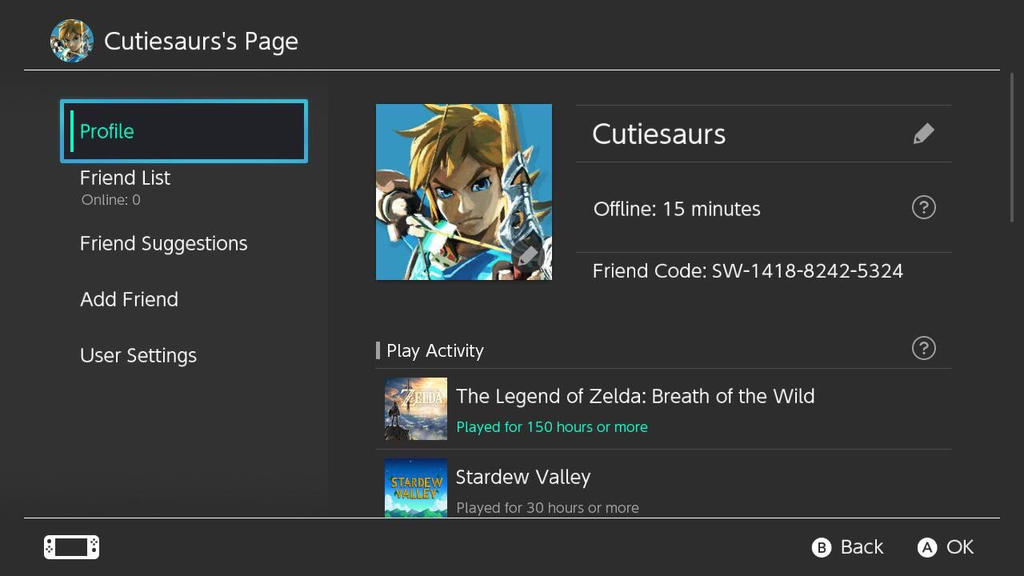1024x576 pixels.
Task: Open the Add Friend section
Action: (128, 299)
